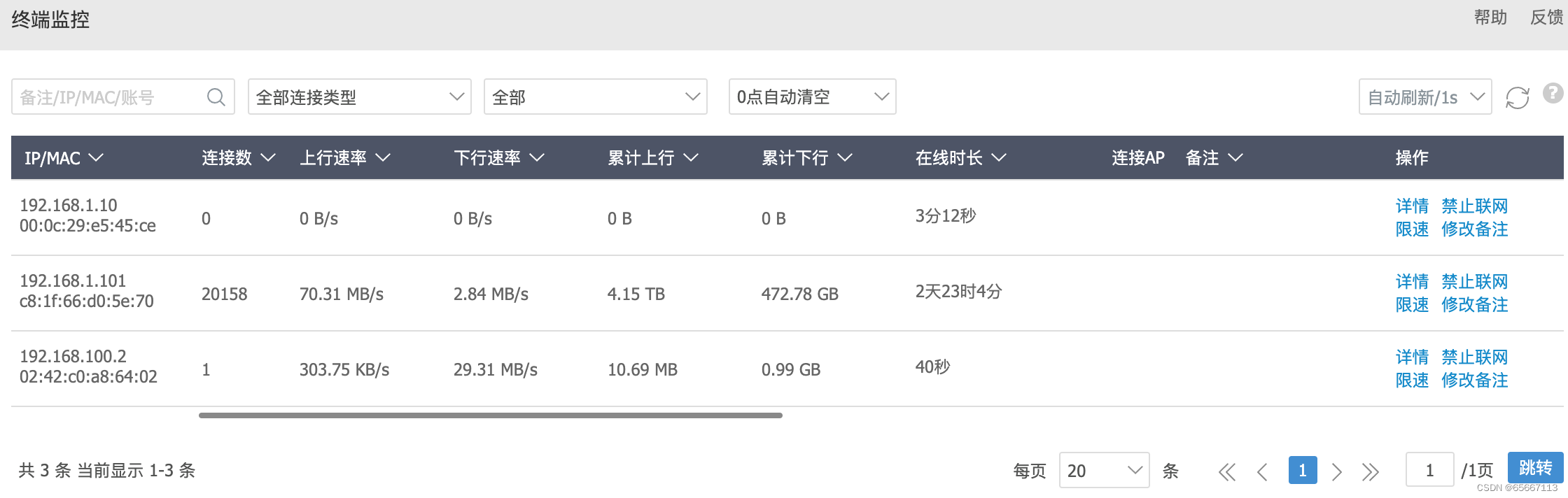Click 禁止联网 for 192.168.1.101

[x=1474, y=282]
